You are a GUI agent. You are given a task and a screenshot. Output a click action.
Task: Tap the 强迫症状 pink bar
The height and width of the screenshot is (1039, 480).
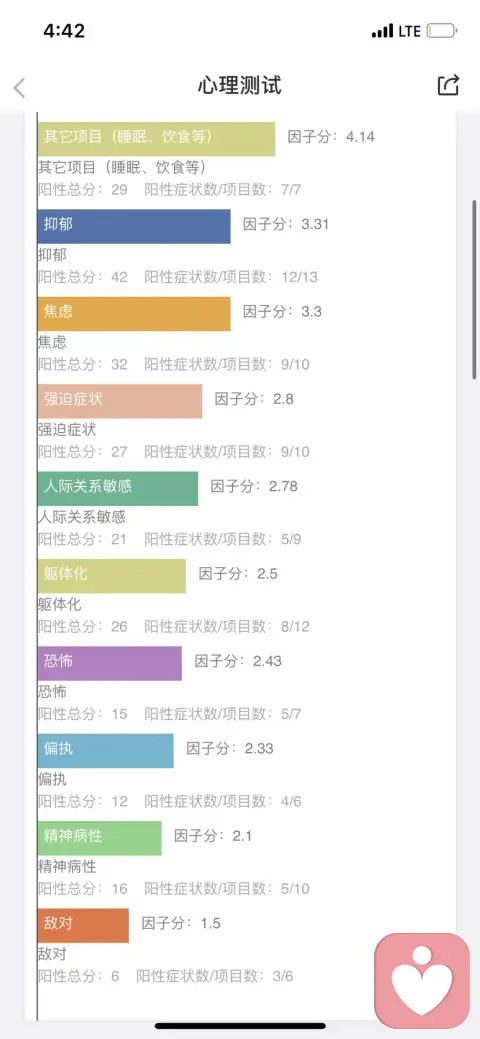click(x=120, y=402)
